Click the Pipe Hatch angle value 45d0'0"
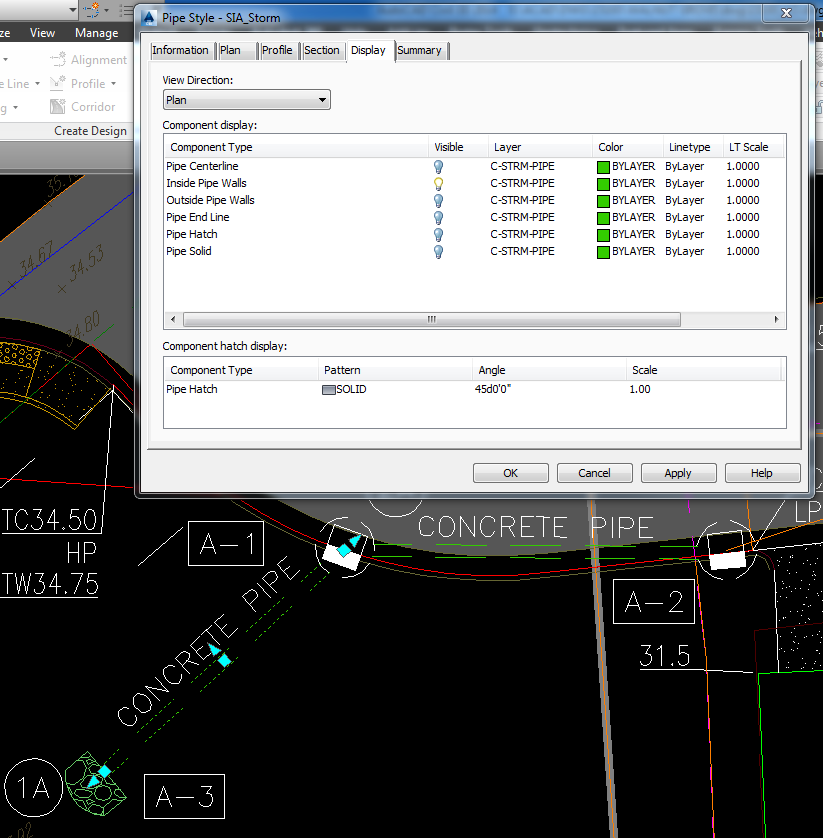Image resolution: width=823 pixels, height=838 pixels. point(493,389)
